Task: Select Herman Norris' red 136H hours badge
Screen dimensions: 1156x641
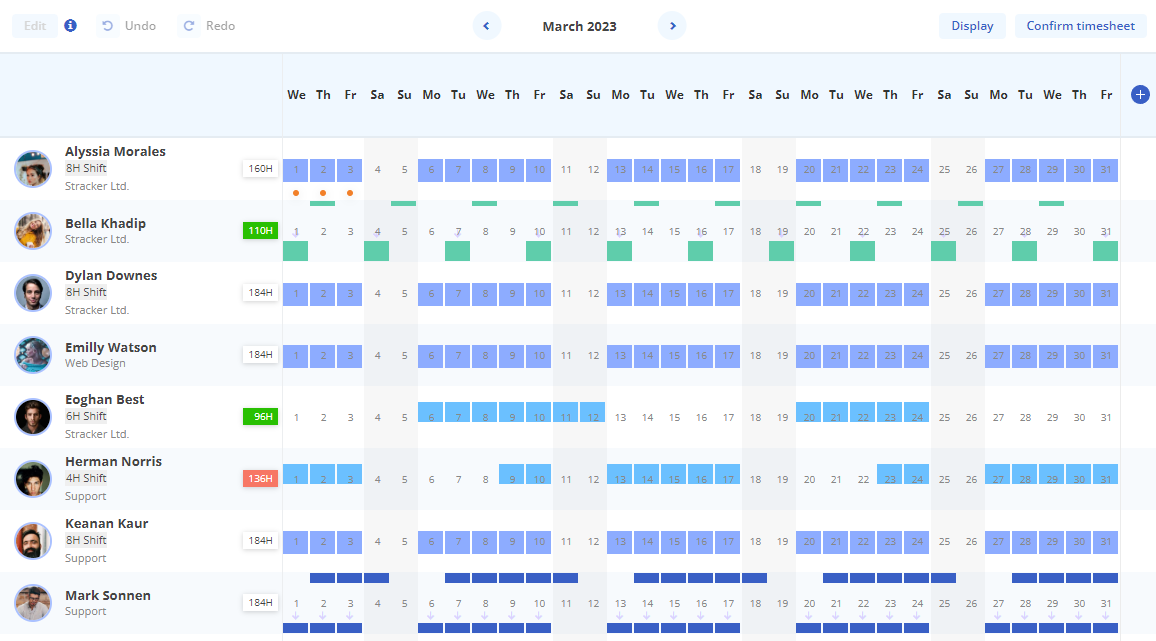Action: [x=260, y=479]
